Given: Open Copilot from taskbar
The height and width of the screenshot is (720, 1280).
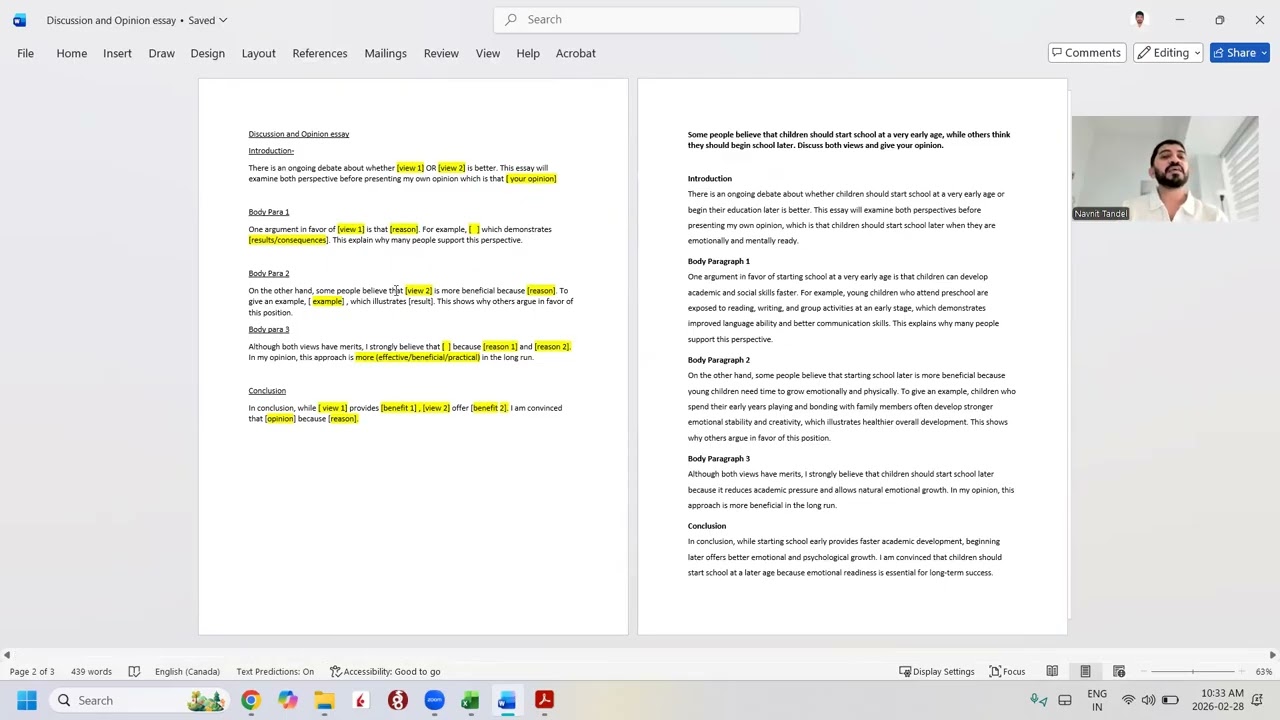Looking at the screenshot, I should [x=288, y=700].
